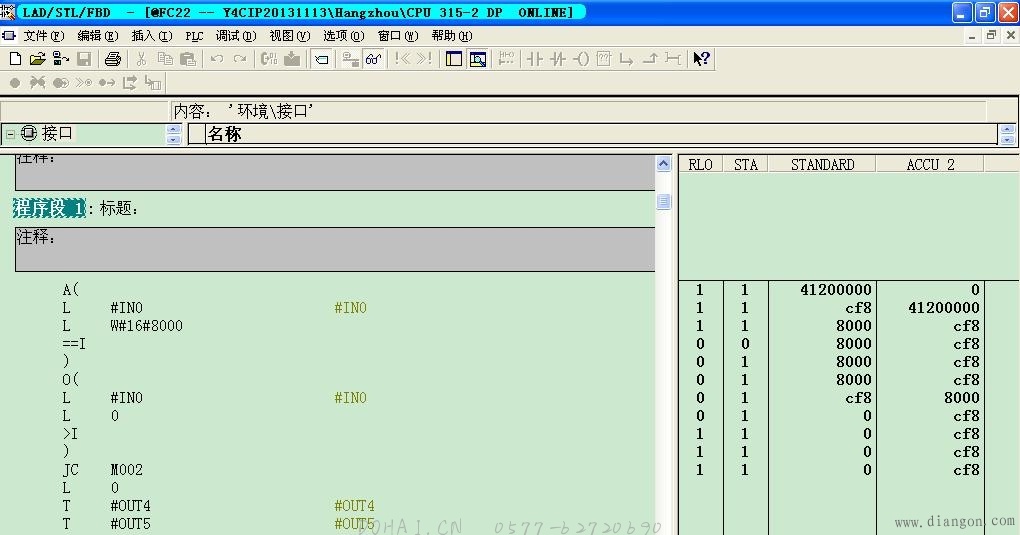Click the STANDARD column header
The height and width of the screenshot is (535, 1020).
(x=822, y=165)
